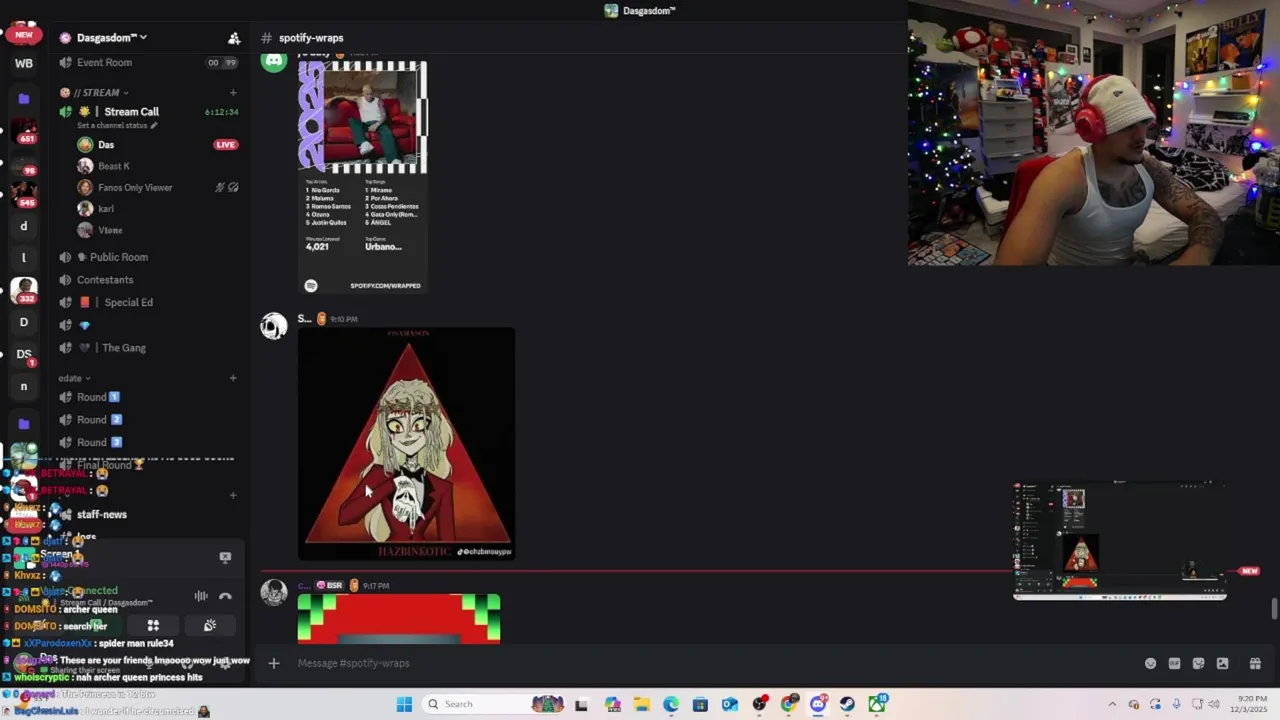Click the avatar of the 9:17 PM message

[274, 592]
